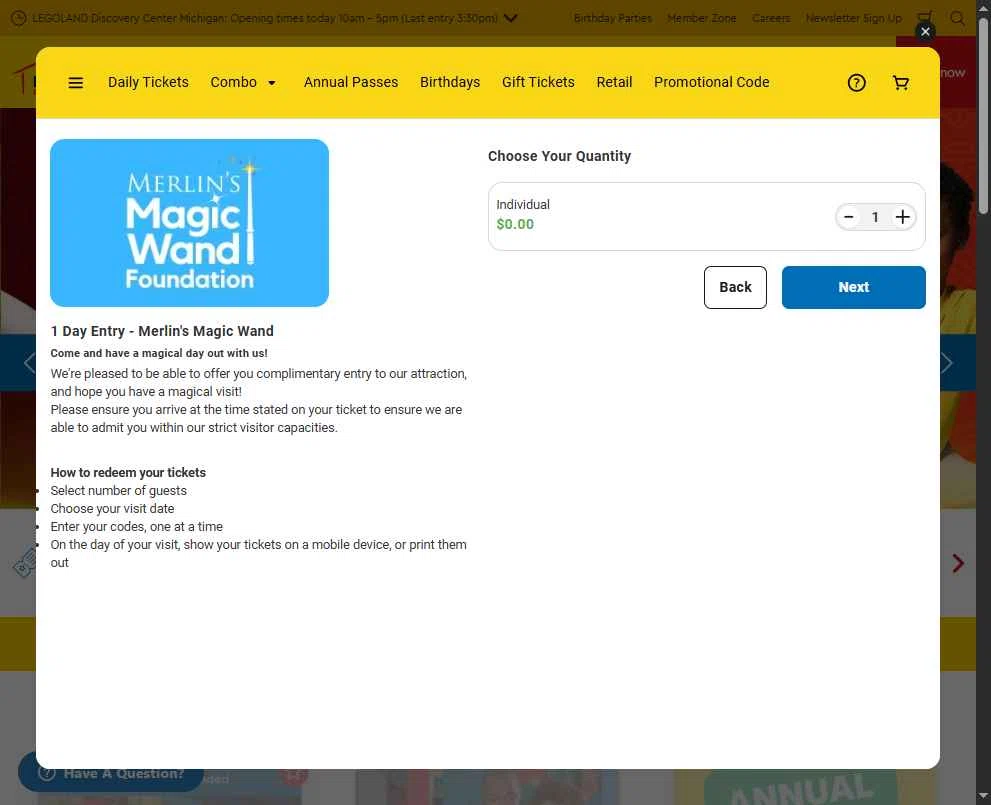Open the hamburger menu in the ticket modal
The image size is (991, 805).
pos(76,83)
